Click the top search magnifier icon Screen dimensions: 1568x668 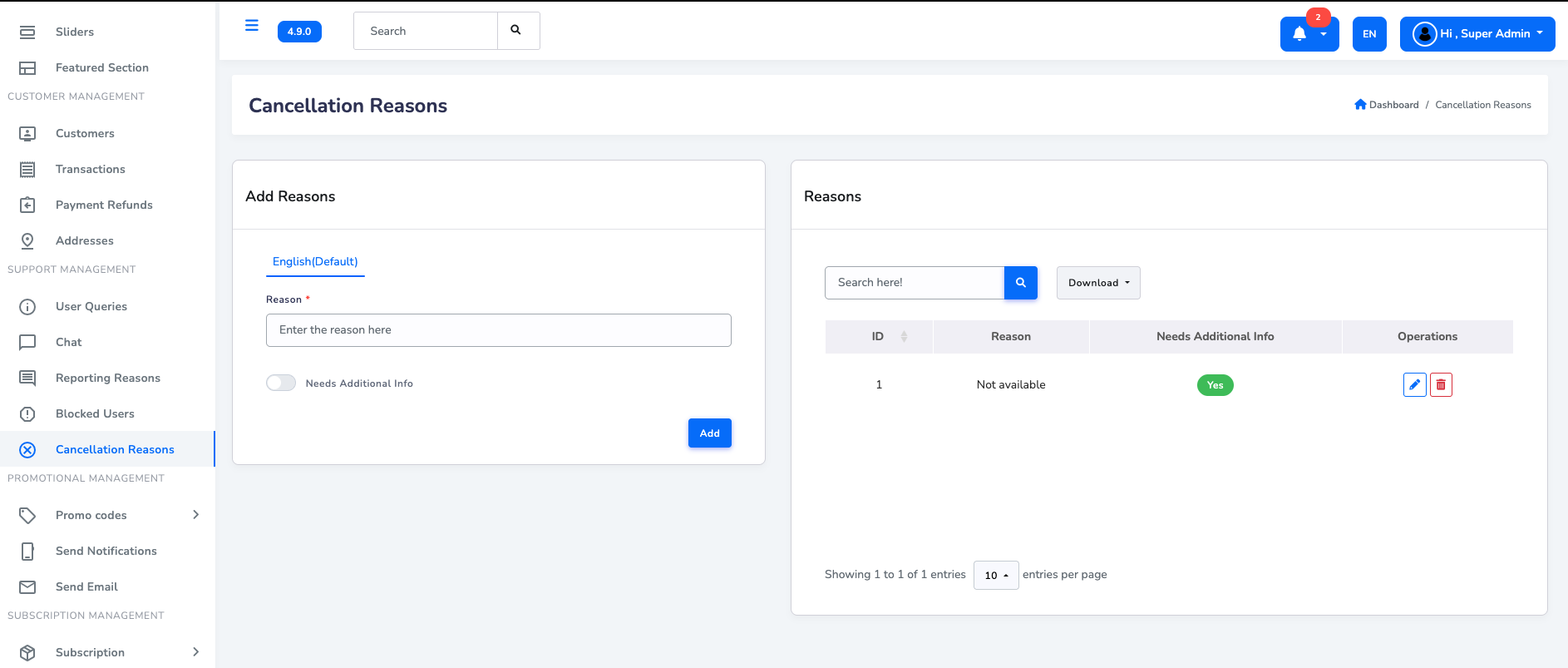pos(515,30)
